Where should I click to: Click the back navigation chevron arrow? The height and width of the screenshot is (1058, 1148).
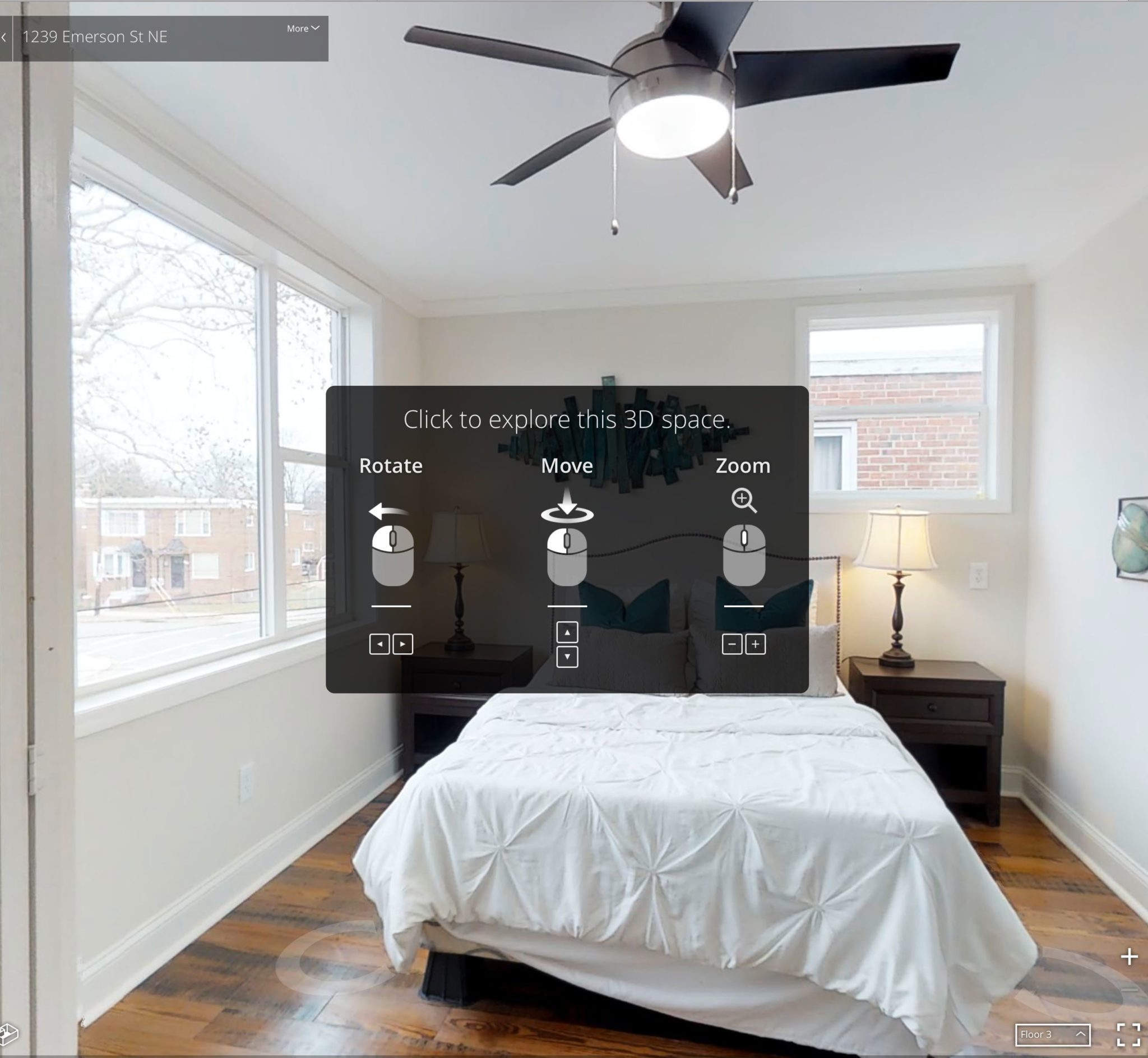tap(5, 36)
